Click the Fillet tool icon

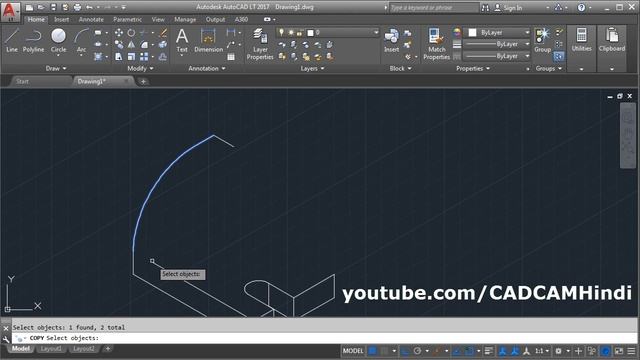(144, 44)
